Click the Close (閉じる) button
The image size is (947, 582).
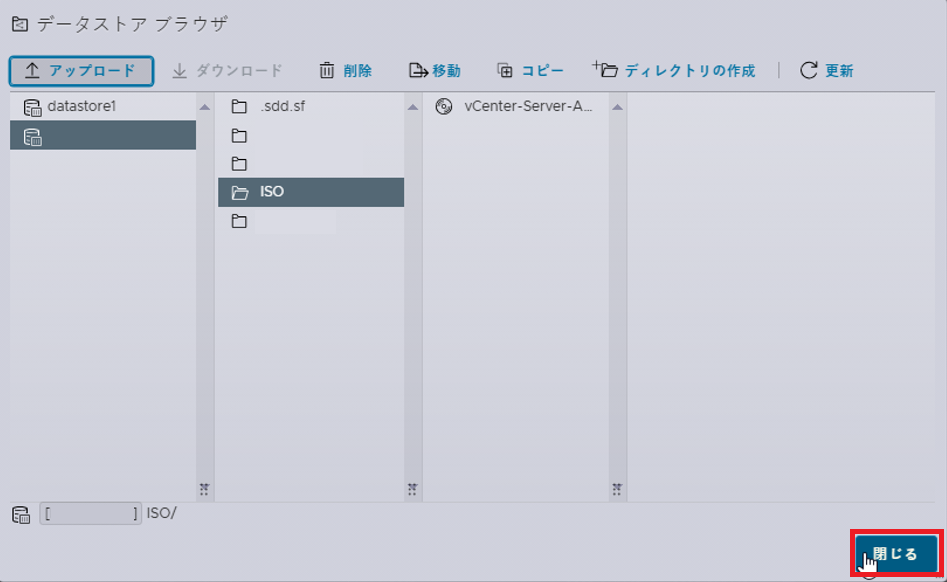896,554
